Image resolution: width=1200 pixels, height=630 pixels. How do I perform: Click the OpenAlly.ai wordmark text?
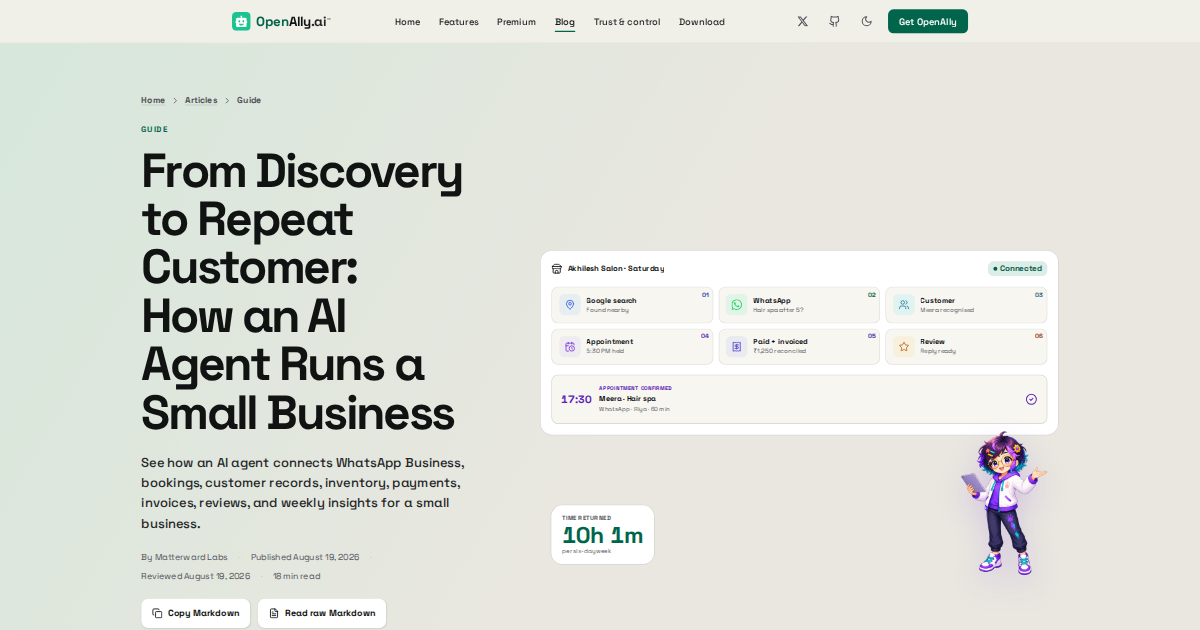click(293, 21)
